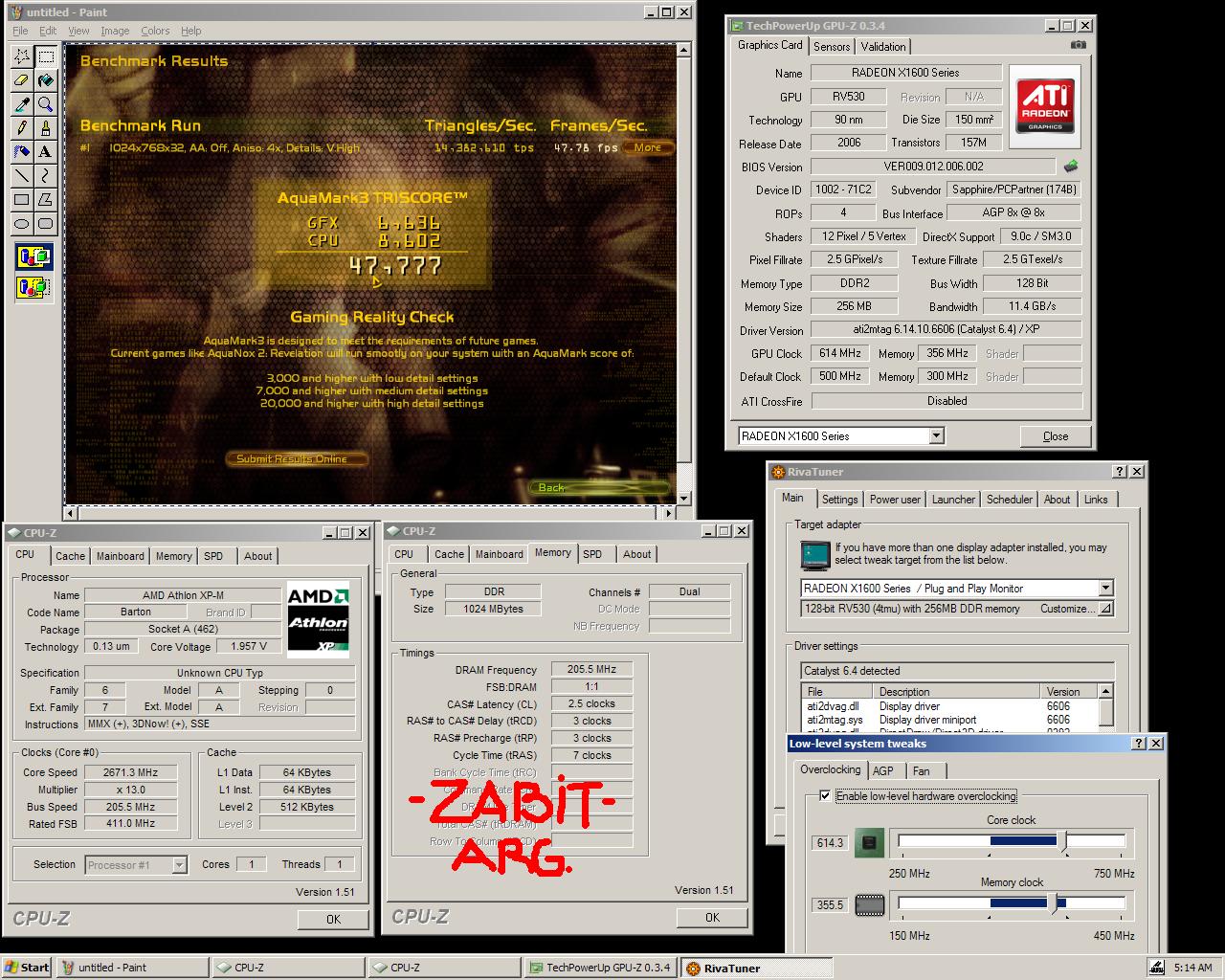Open the Scheduler tab in RivaTuner
Viewport: 1225px width, 980px height.
(x=1010, y=500)
